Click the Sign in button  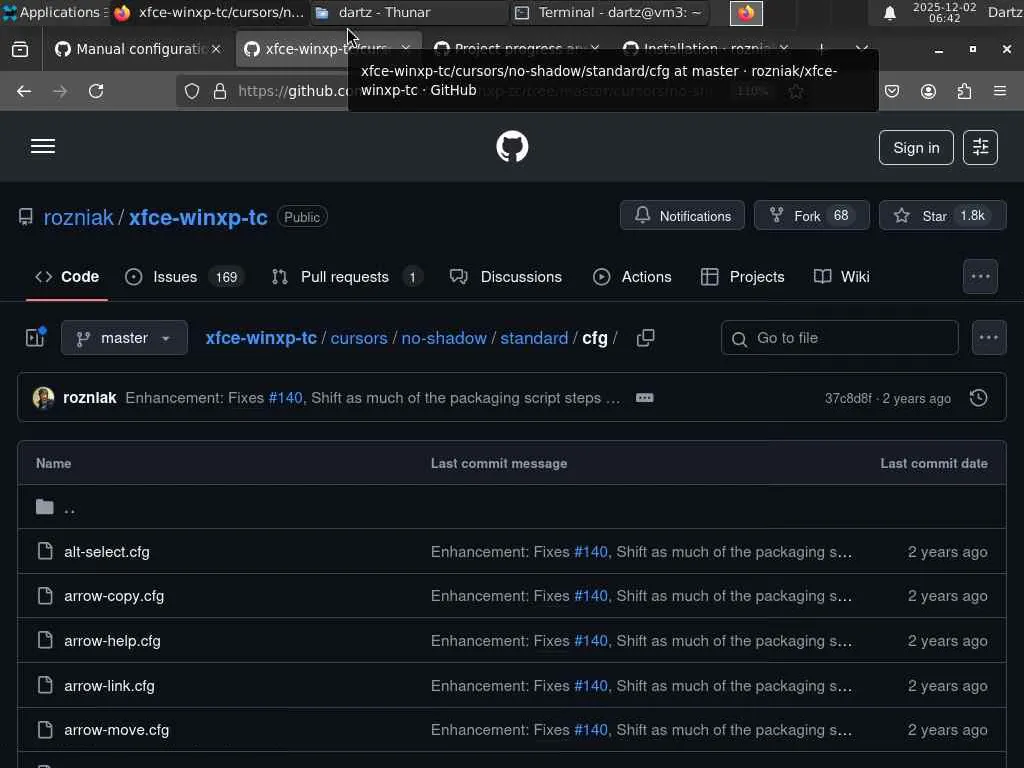[916, 148]
